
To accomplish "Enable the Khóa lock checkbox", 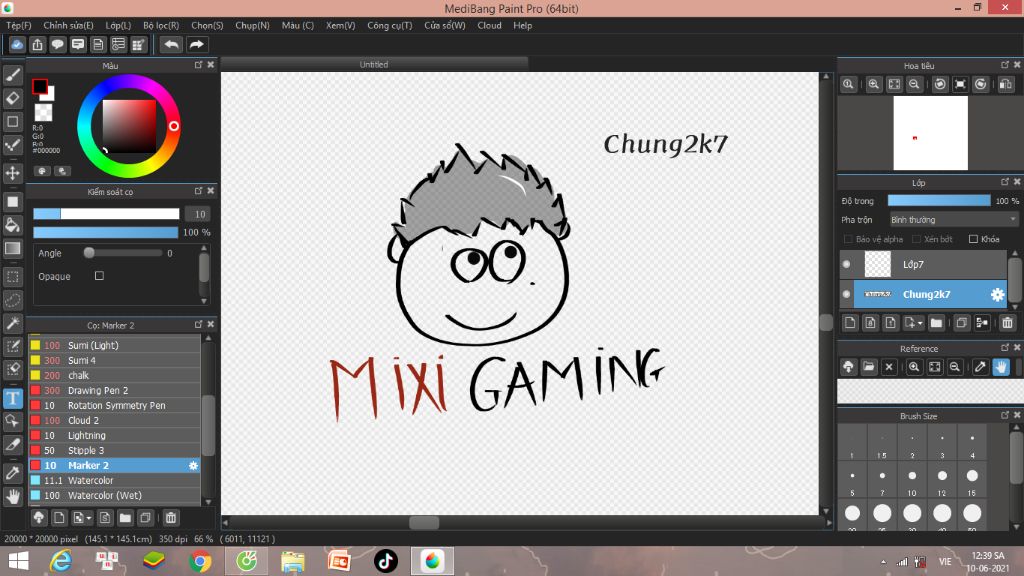I will (x=973, y=239).
